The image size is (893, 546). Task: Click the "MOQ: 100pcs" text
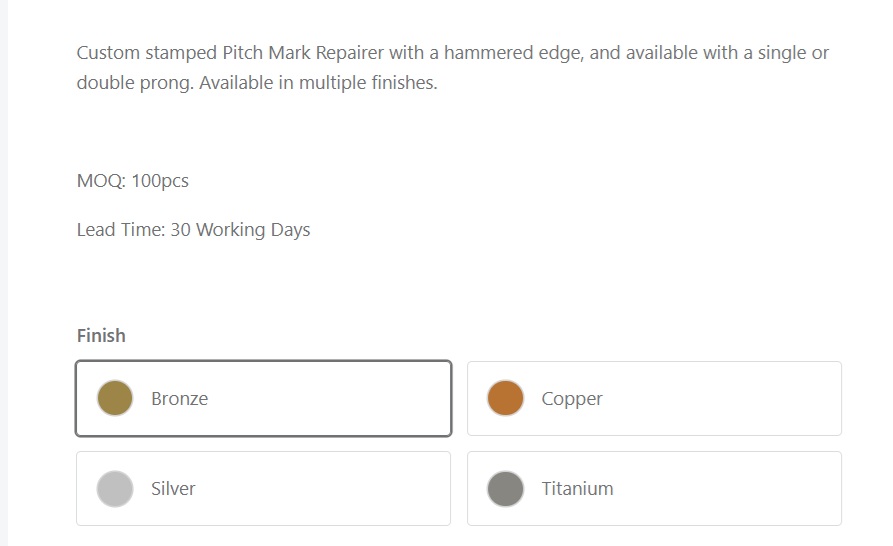[x=132, y=181]
